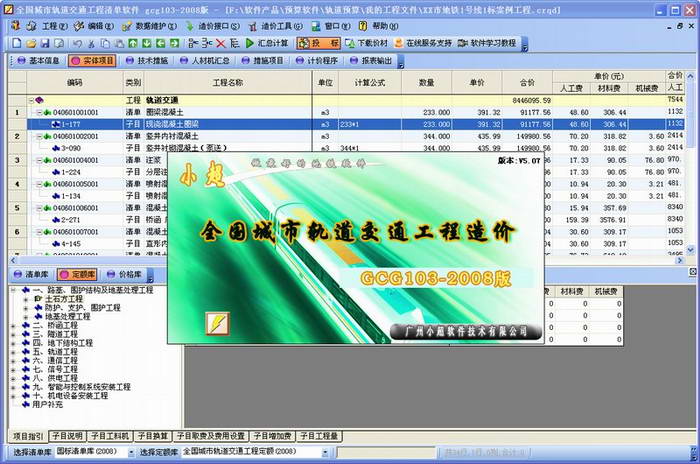Switch to the 人材机汇总 tab
This screenshot has width=700, height=464.
[x=204, y=61]
